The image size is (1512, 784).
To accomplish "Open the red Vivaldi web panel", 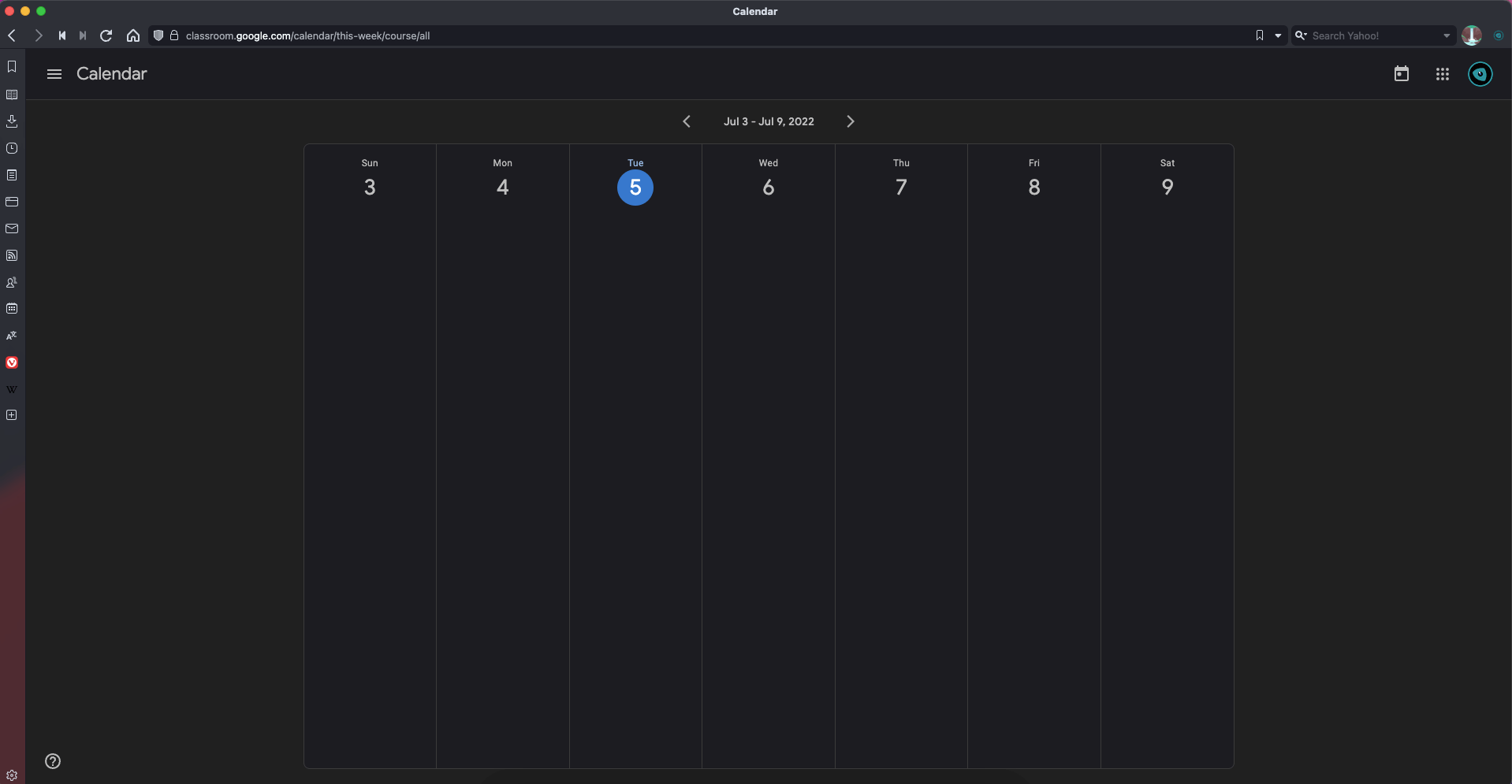I will (x=12, y=362).
